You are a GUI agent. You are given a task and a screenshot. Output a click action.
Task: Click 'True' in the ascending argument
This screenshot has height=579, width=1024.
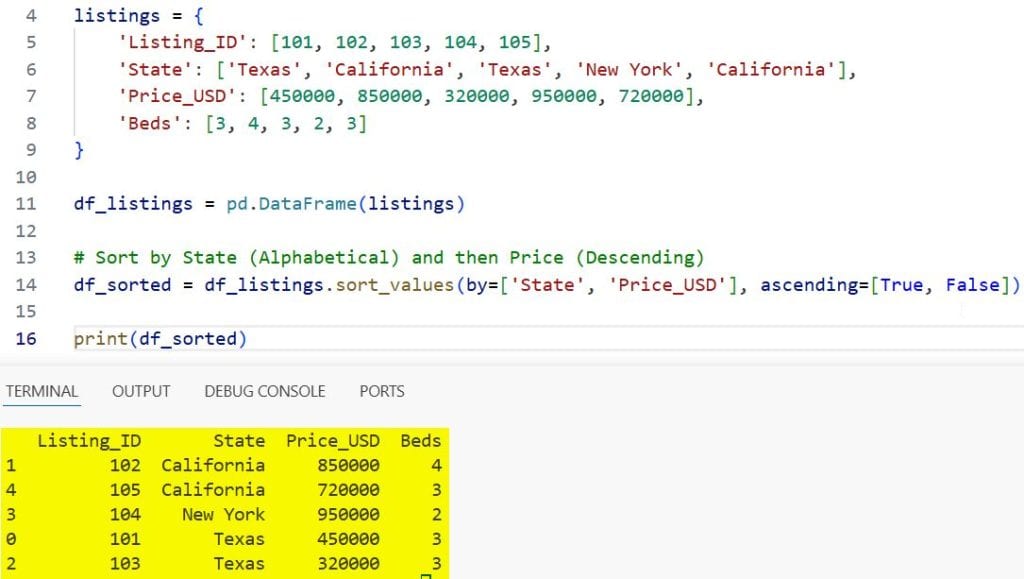point(901,285)
